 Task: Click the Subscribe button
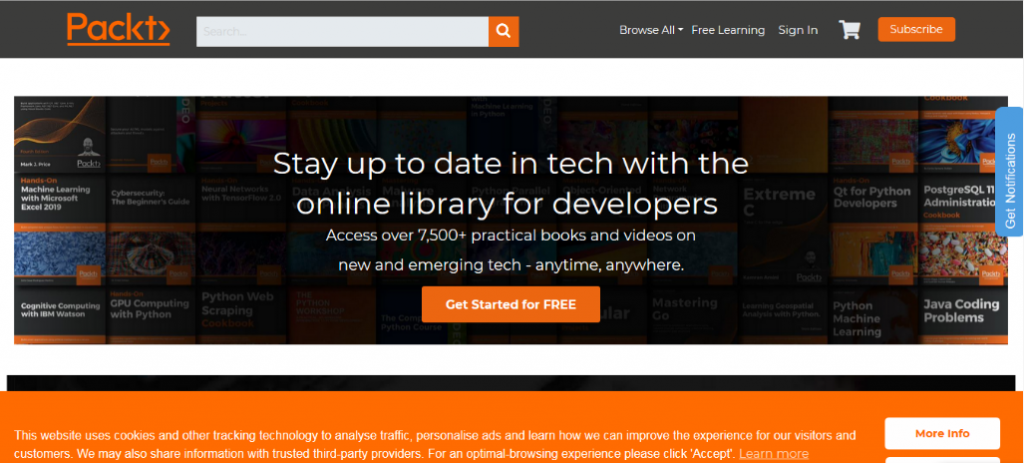[916, 29]
